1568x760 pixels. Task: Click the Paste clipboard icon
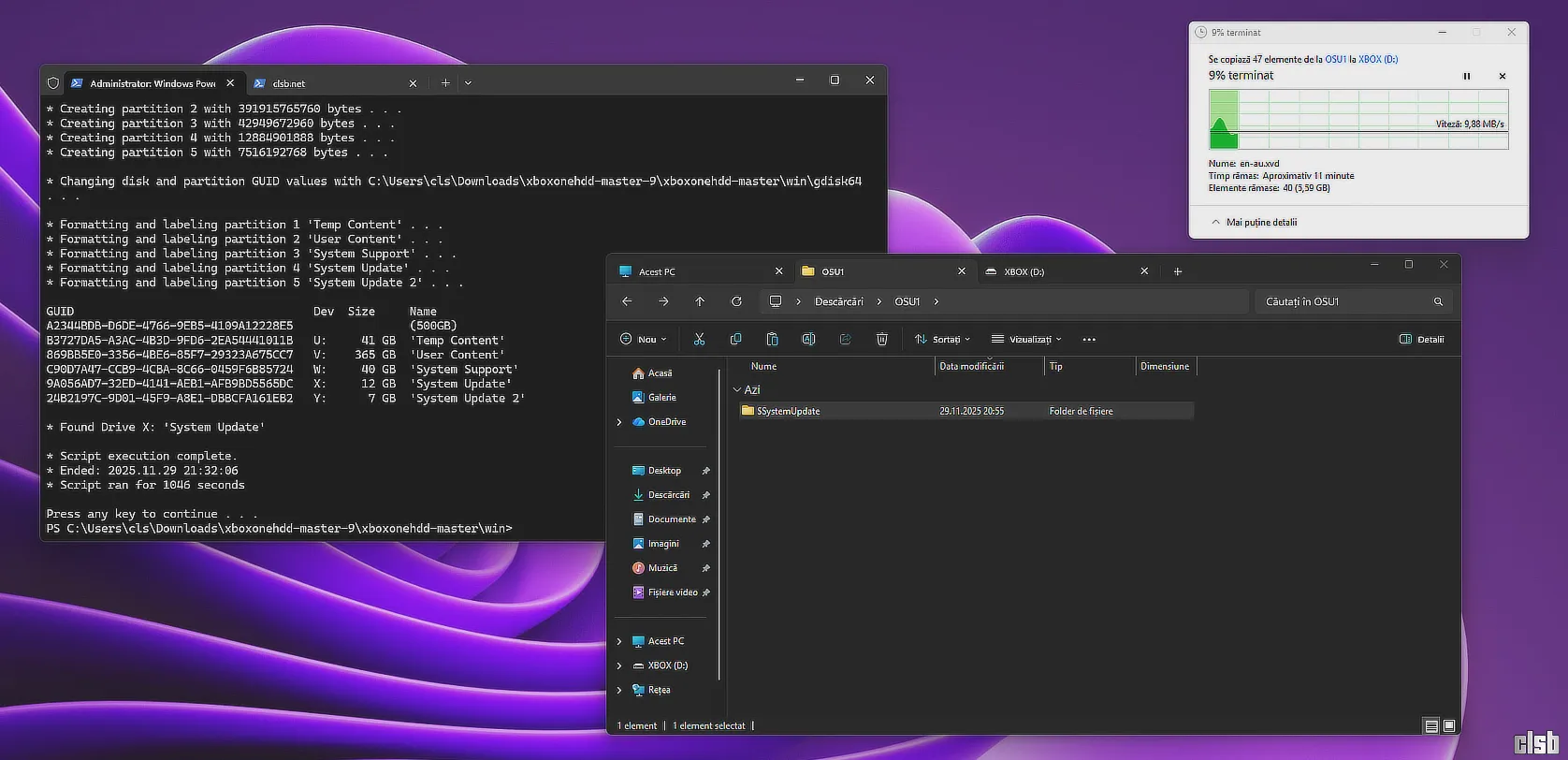(772, 339)
